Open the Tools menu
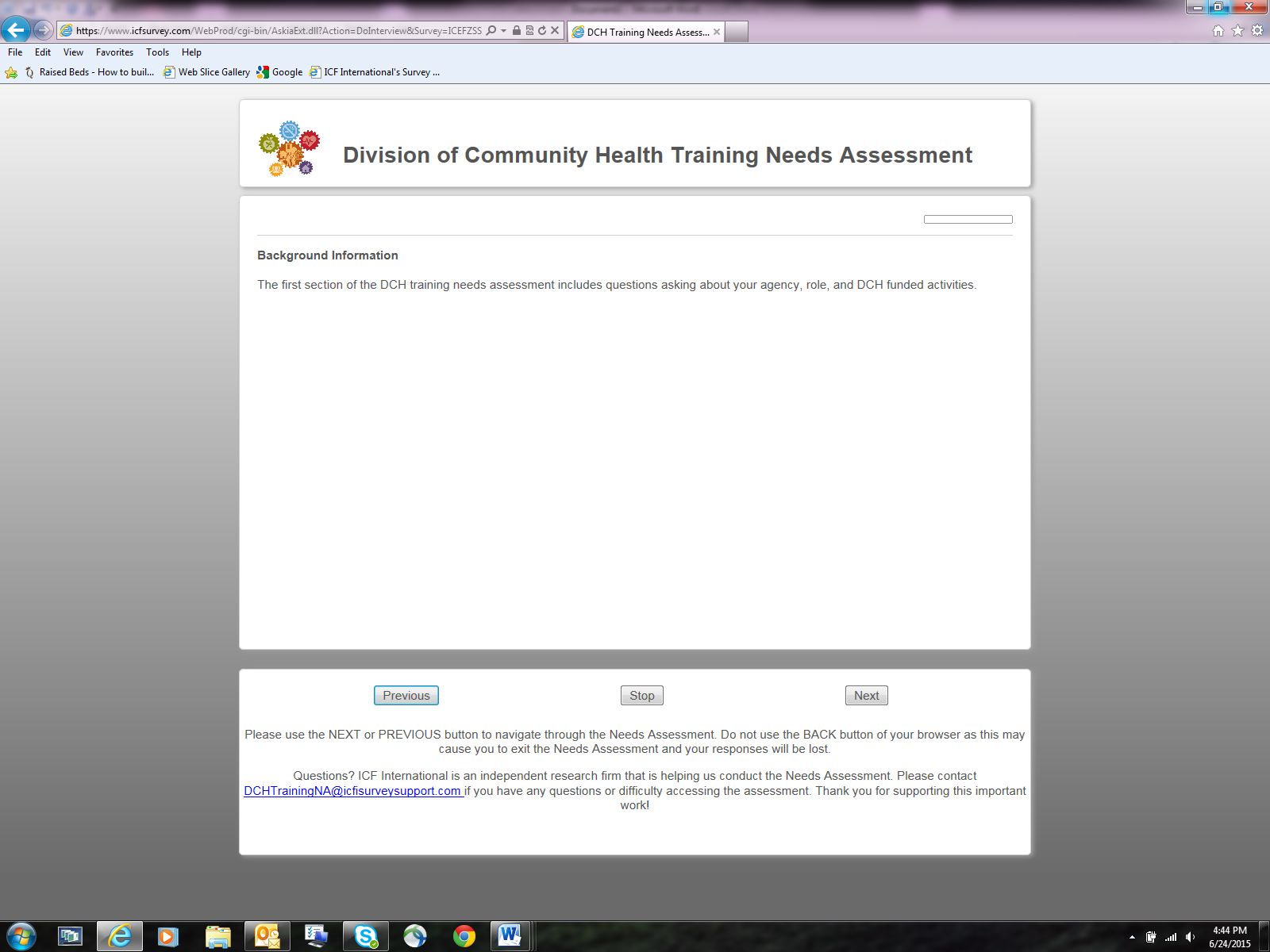The image size is (1270, 952). pos(157,52)
